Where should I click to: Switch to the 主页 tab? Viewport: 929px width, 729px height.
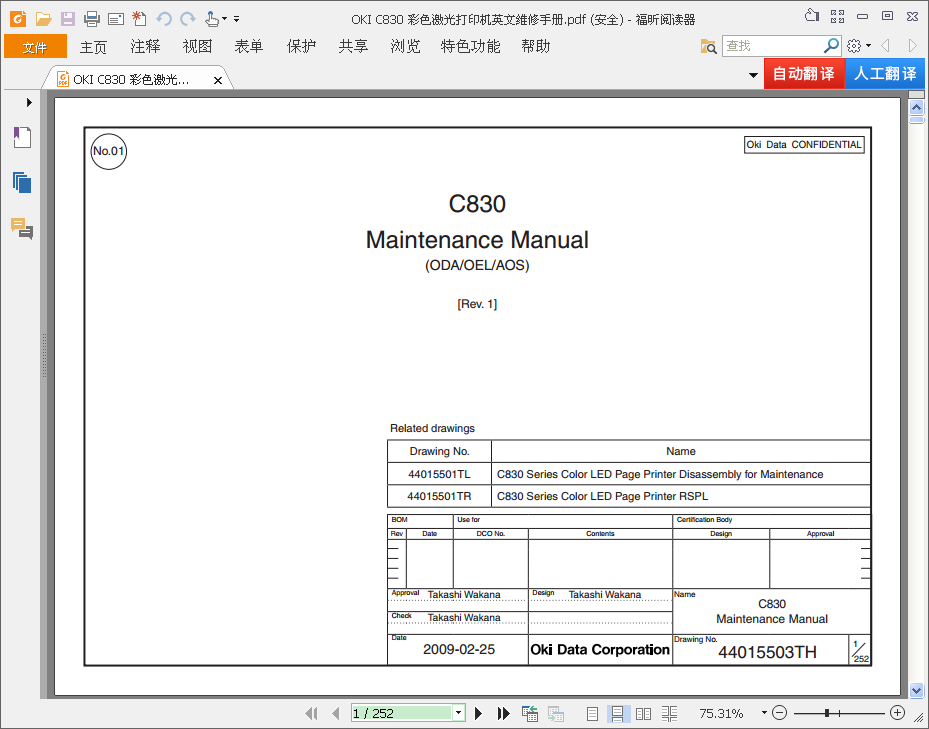coord(93,47)
